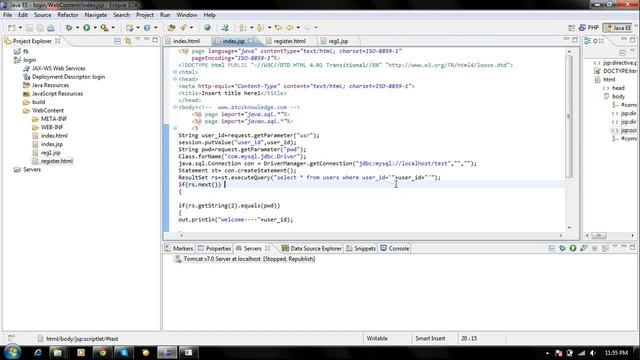
Task: Open the Window menu
Action: [187, 15]
